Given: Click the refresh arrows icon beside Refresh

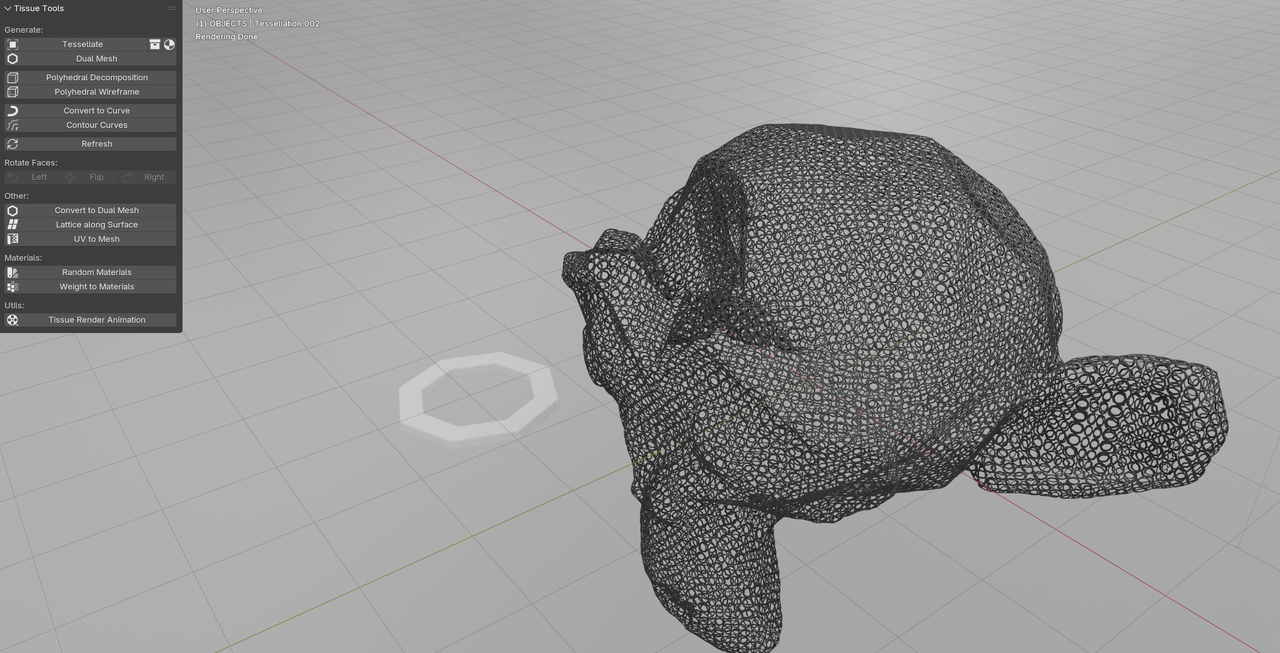Looking at the screenshot, I should 12,143.
